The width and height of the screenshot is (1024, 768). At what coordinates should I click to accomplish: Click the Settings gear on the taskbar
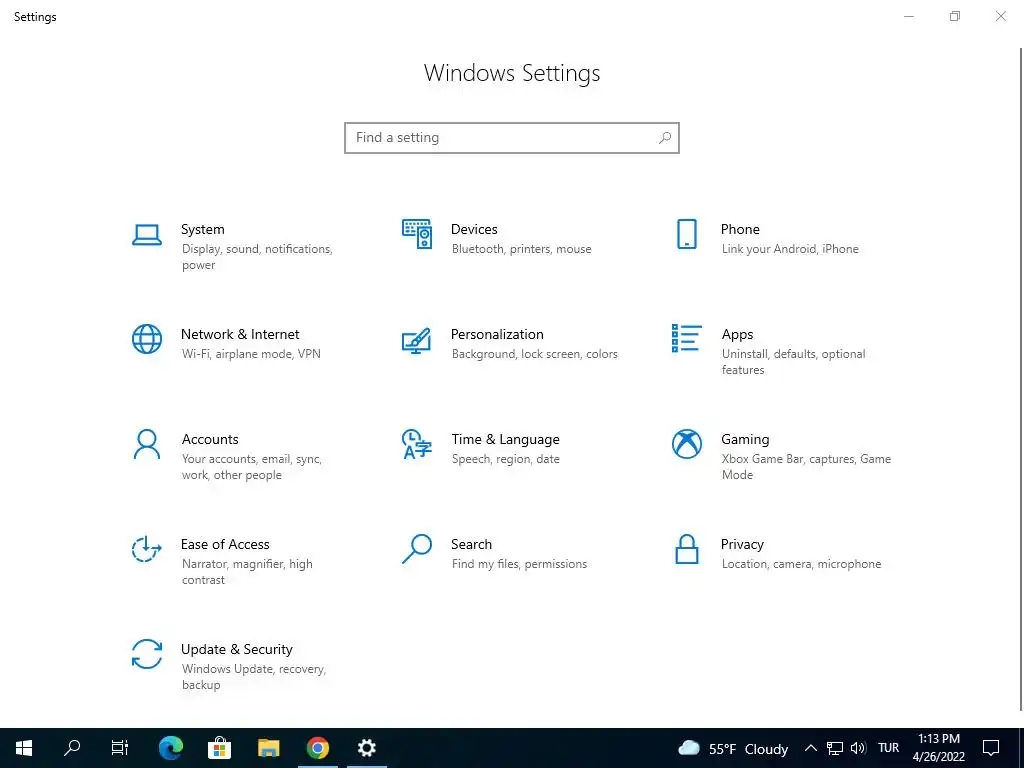click(367, 748)
